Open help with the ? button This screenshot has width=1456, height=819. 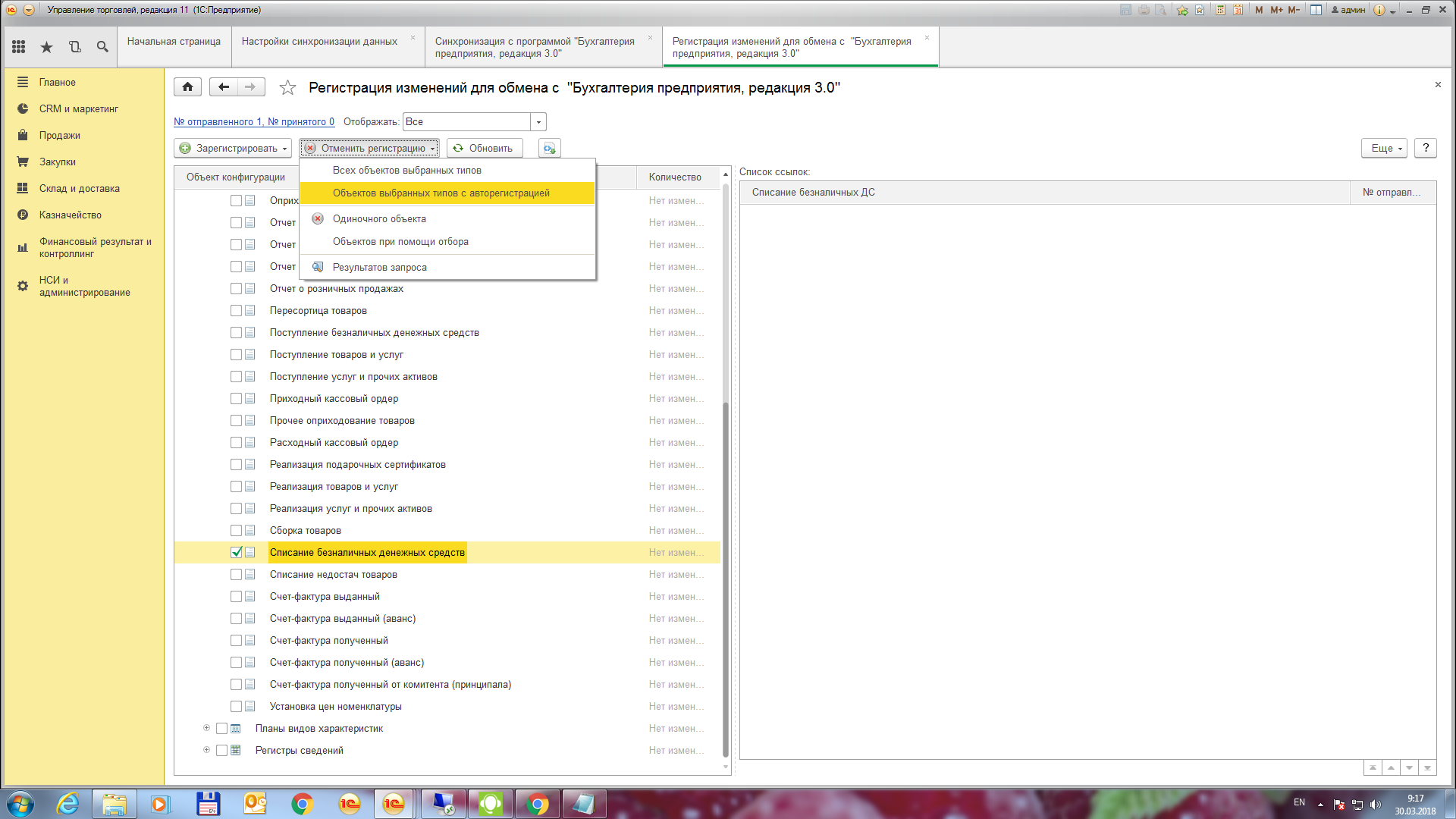(1426, 148)
